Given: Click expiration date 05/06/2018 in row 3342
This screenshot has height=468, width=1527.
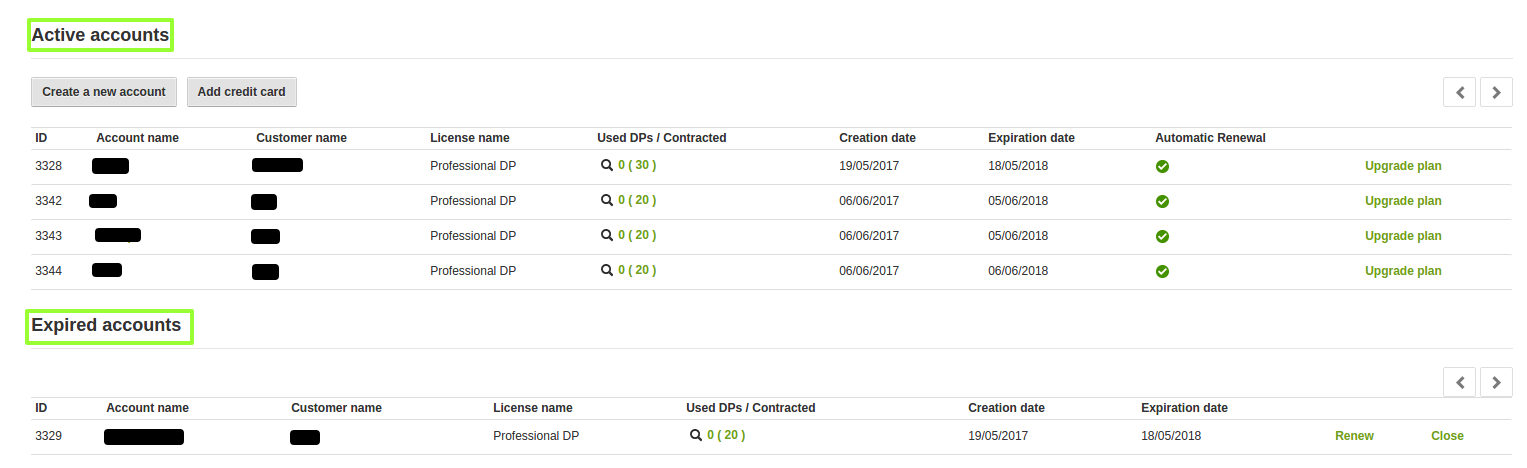Looking at the screenshot, I should [1018, 201].
